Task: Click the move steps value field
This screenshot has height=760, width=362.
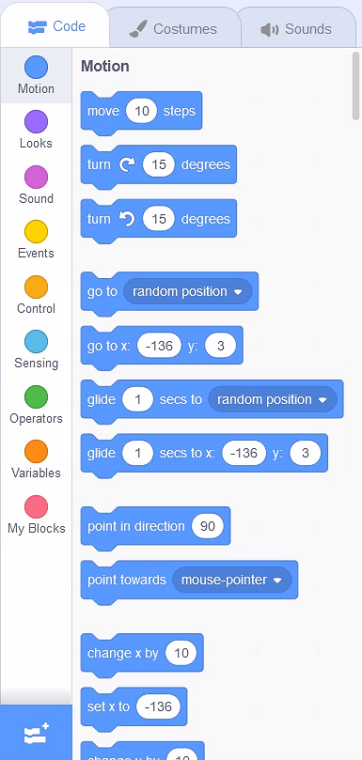Action: 142,111
